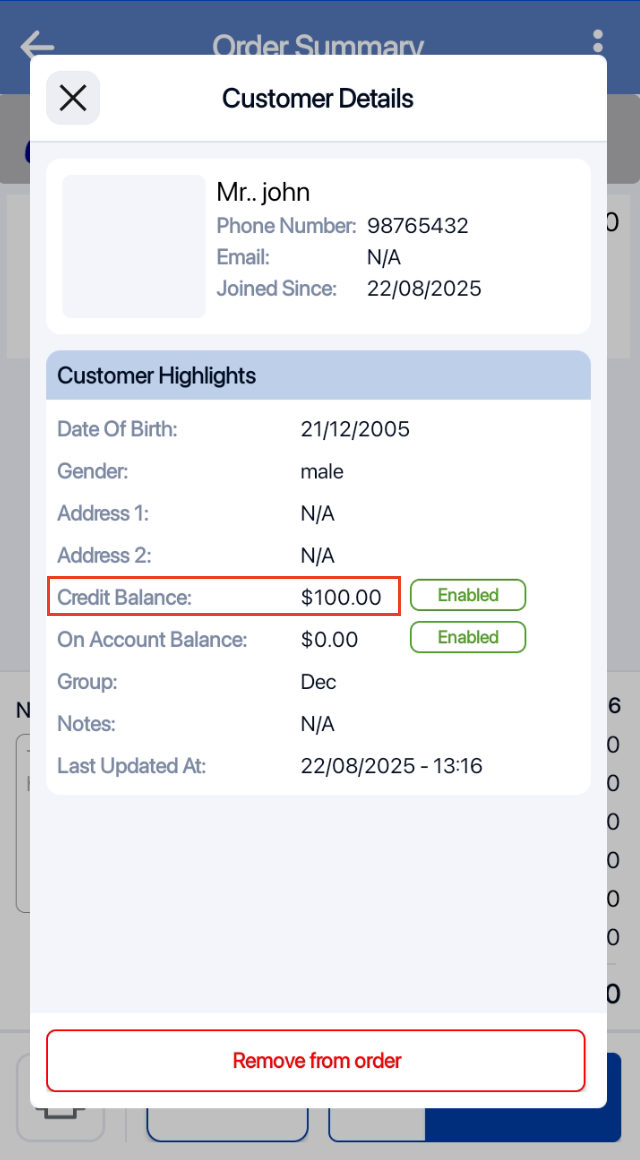Tap the Joined Since date value

tap(424, 289)
